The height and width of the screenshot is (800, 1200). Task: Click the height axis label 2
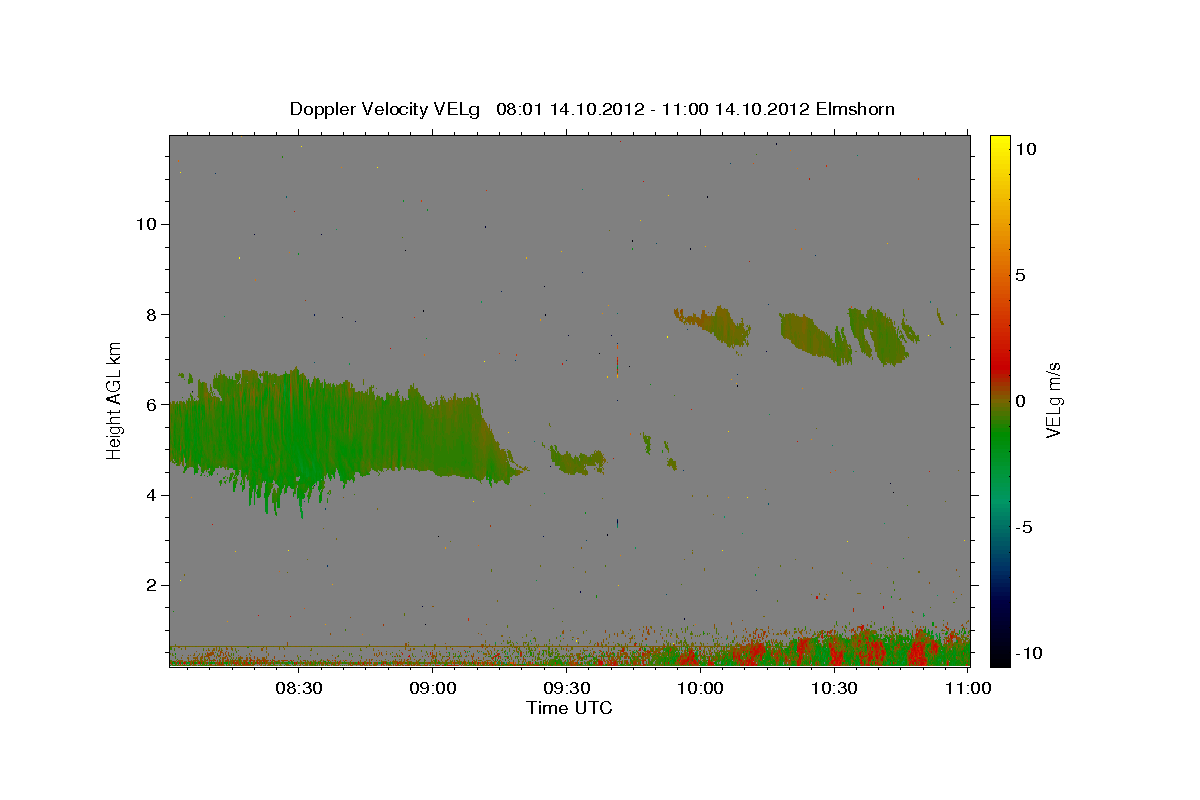pos(152,586)
